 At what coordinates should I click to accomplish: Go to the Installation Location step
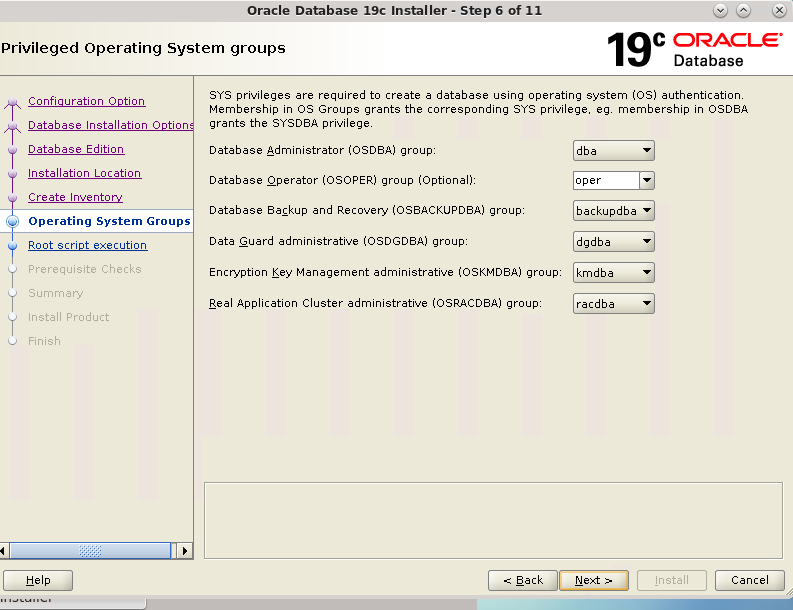[x=84, y=173]
